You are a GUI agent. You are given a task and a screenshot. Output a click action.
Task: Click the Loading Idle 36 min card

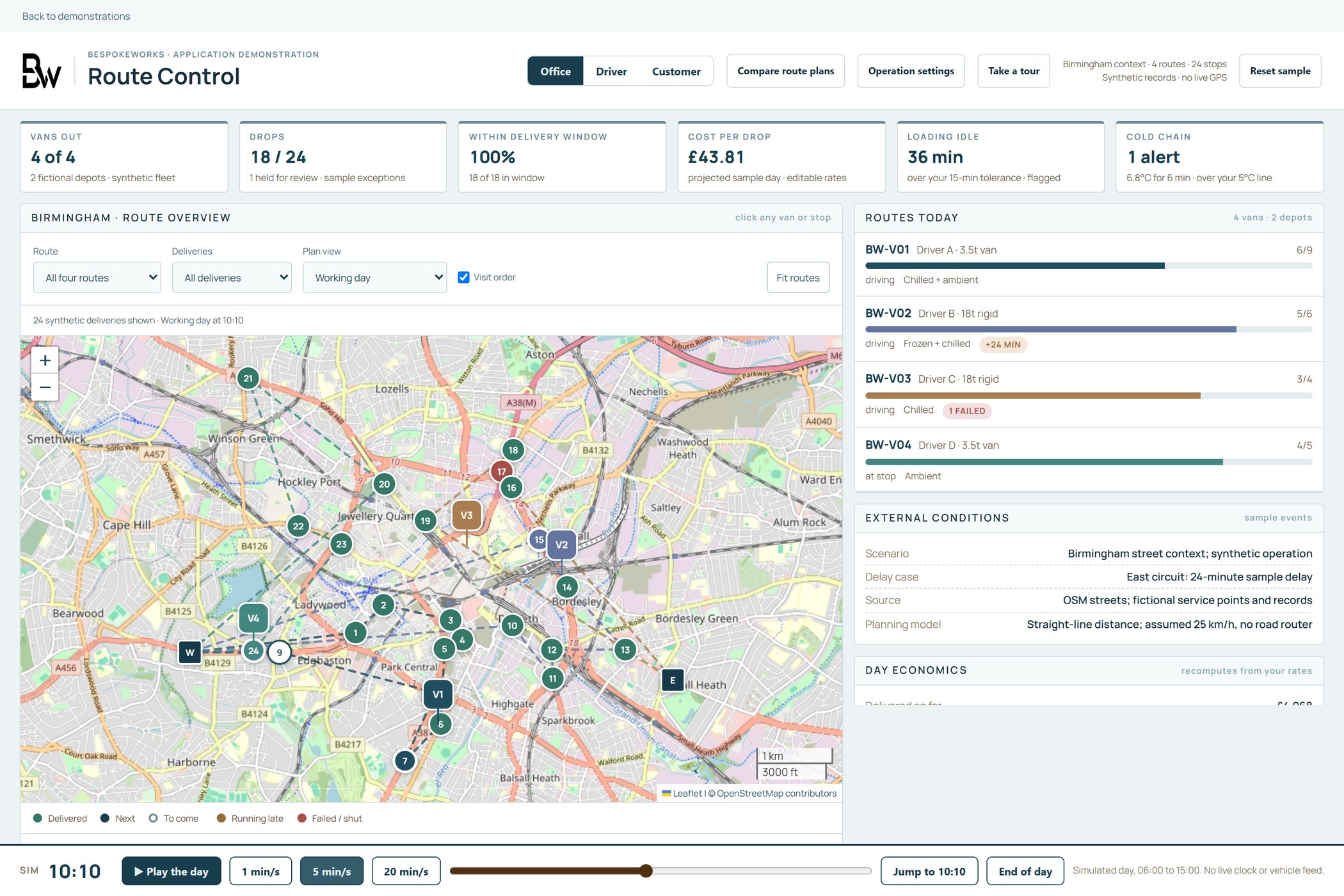click(1000, 157)
